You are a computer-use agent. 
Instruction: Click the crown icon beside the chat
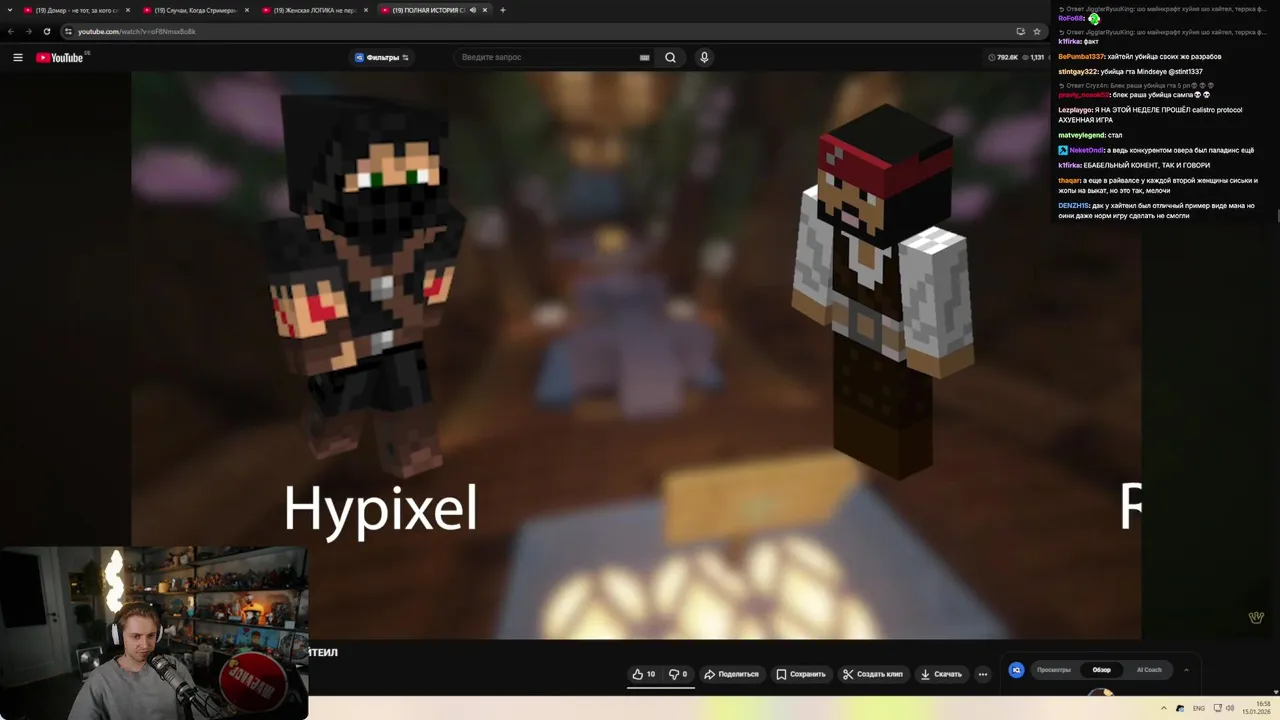(x=1257, y=617)
